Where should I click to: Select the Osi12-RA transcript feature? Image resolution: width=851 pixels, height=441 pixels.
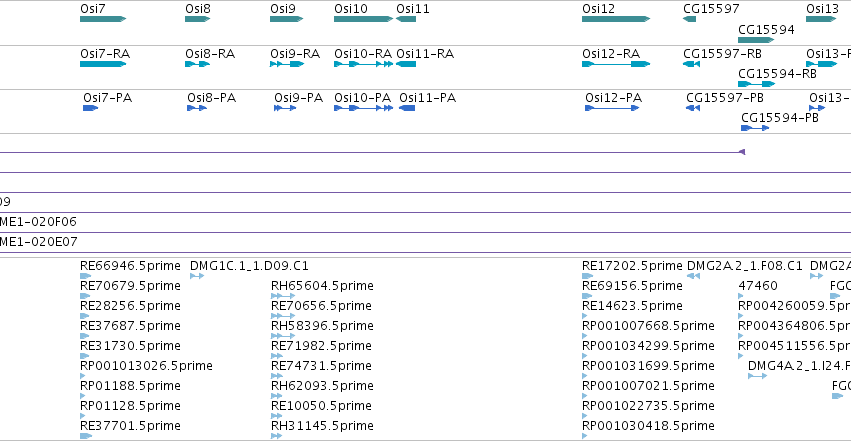click(616, 64)
